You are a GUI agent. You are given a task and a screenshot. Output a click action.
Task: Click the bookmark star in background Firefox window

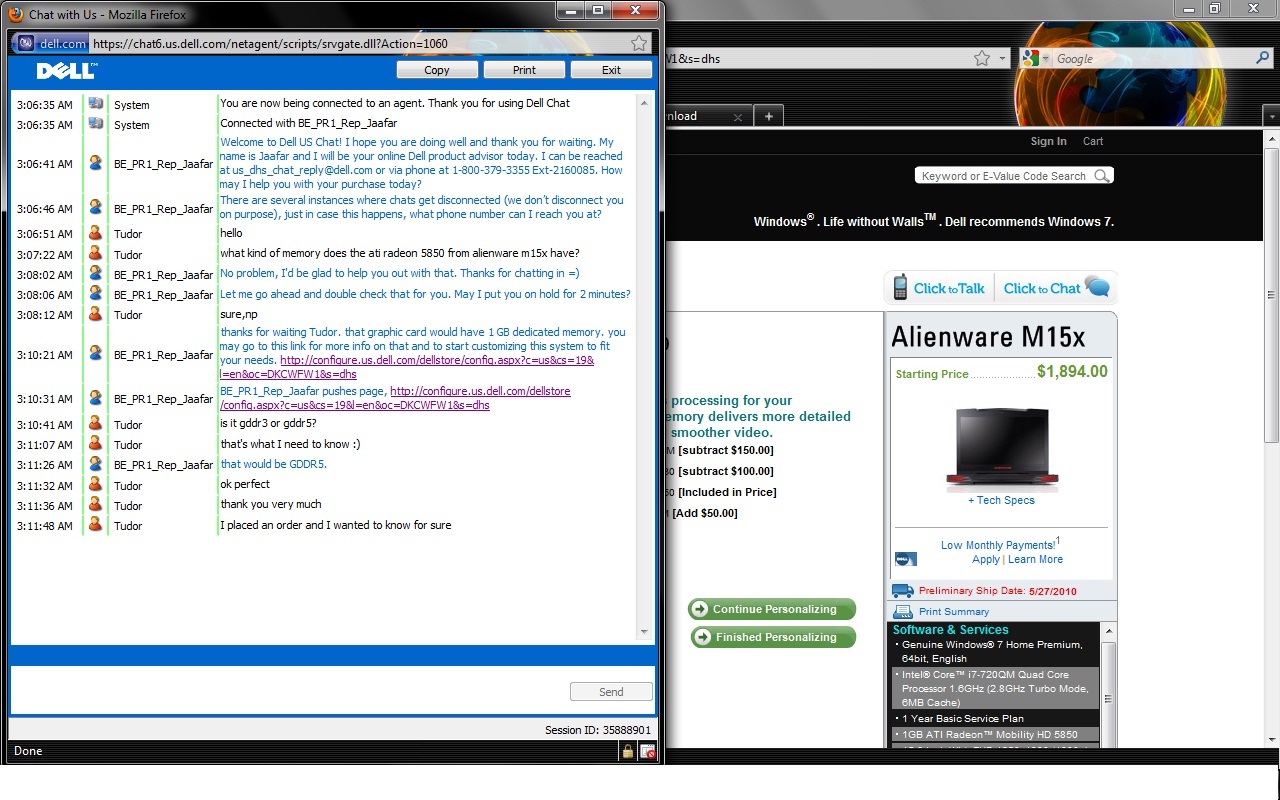tap(983, 59)
